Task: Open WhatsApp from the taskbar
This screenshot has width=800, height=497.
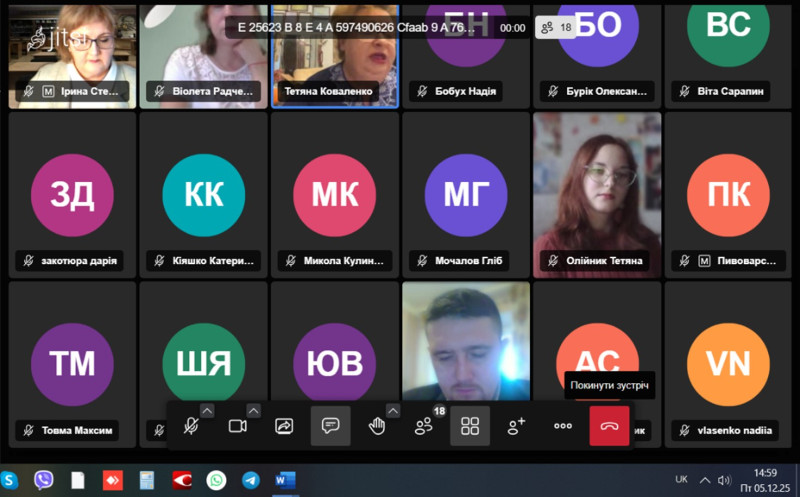Action: [216, 480]
